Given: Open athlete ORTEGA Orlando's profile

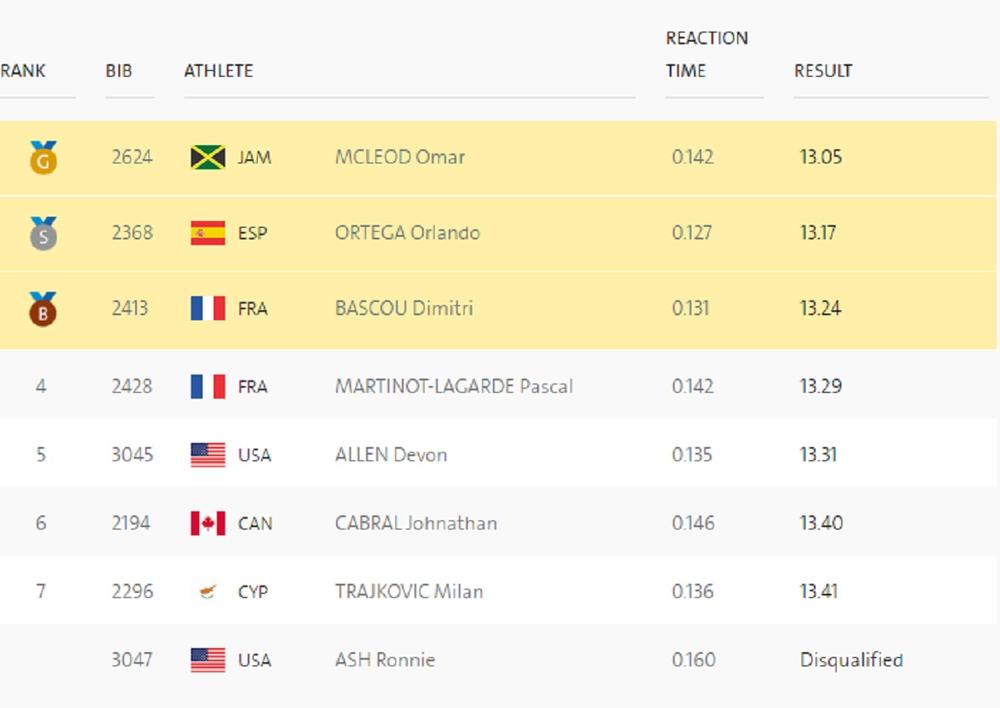Looking at the screenshot, I should [407, 233].
